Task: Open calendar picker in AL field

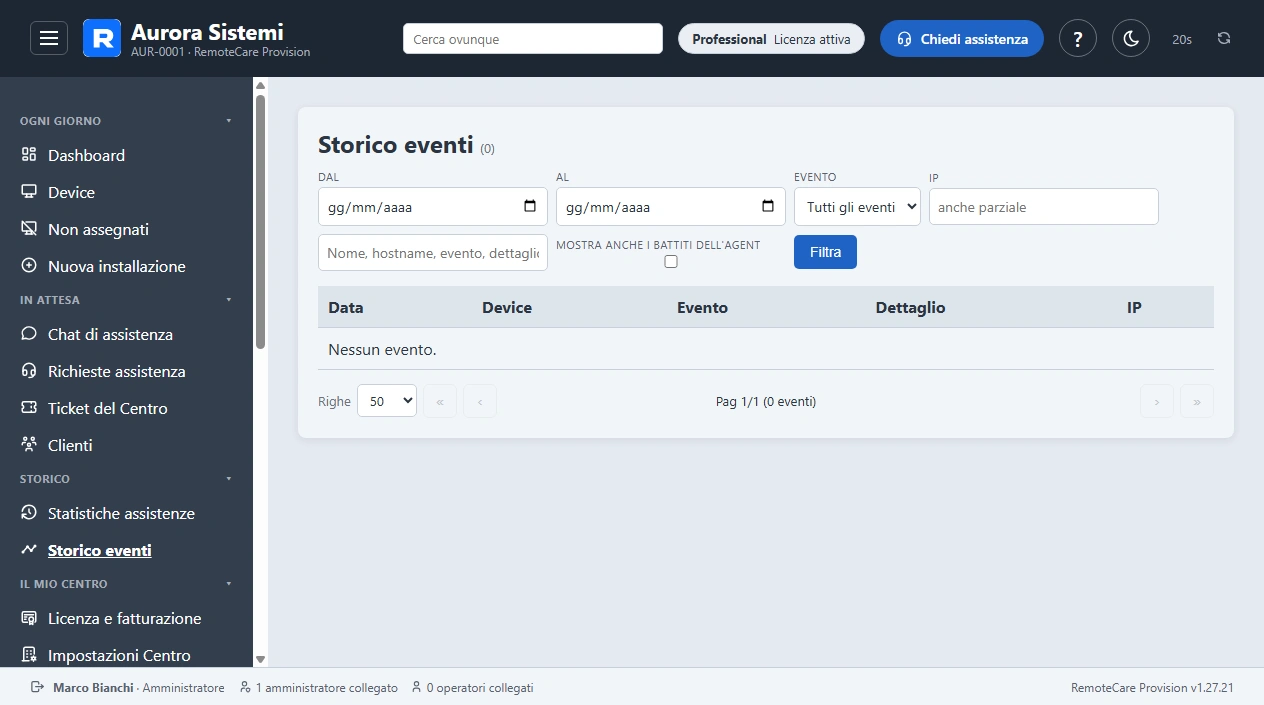Action: click(768, 207)
